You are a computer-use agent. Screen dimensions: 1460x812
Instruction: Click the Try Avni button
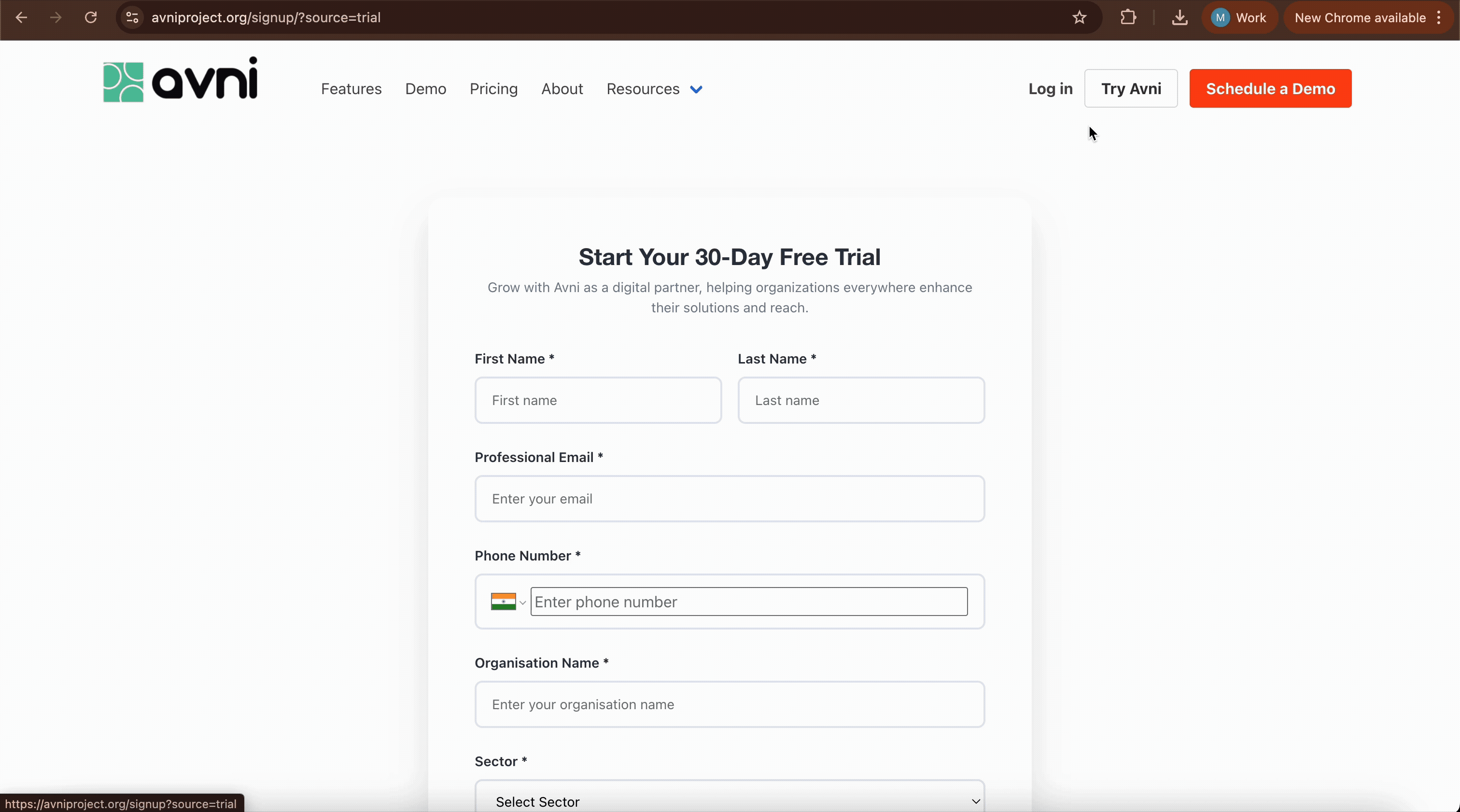1131,88
